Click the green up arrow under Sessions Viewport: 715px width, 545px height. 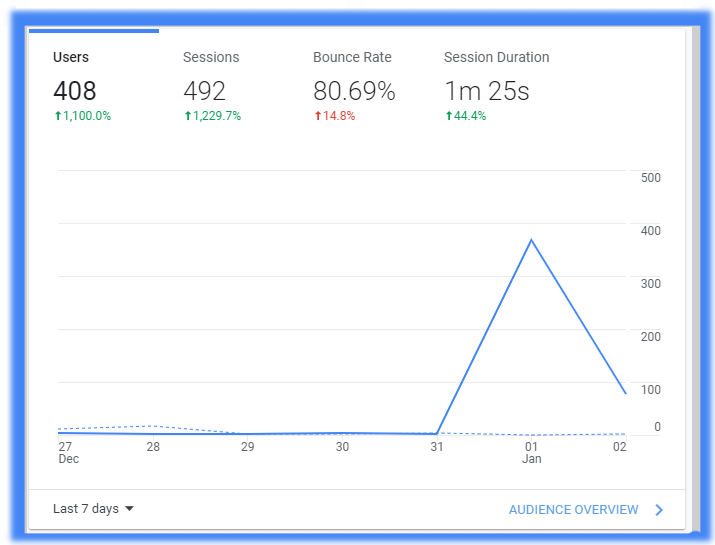(x=188, y=116)
